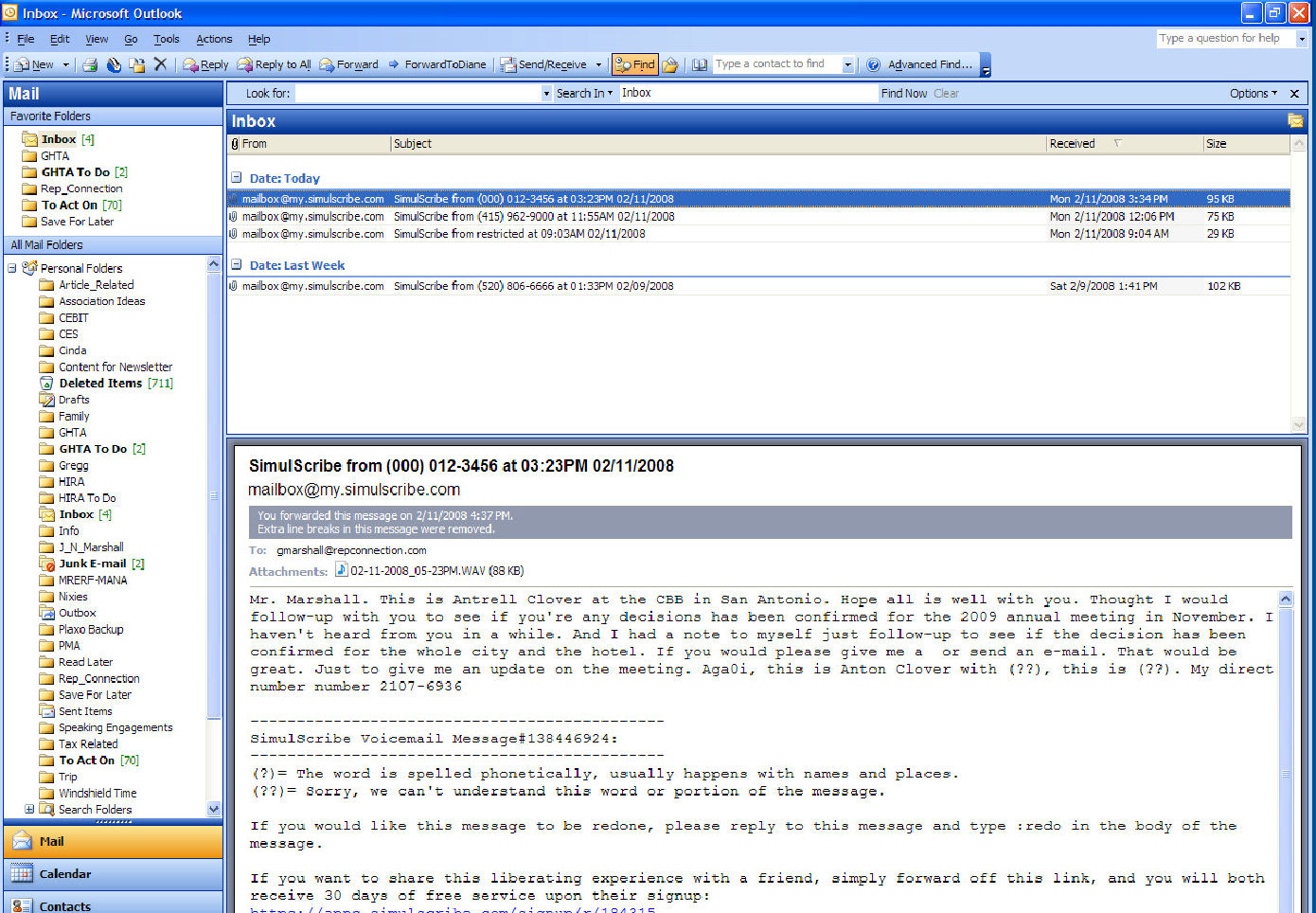Open the Help menu
Screen dimensions: 1316x913
[258, 39]
